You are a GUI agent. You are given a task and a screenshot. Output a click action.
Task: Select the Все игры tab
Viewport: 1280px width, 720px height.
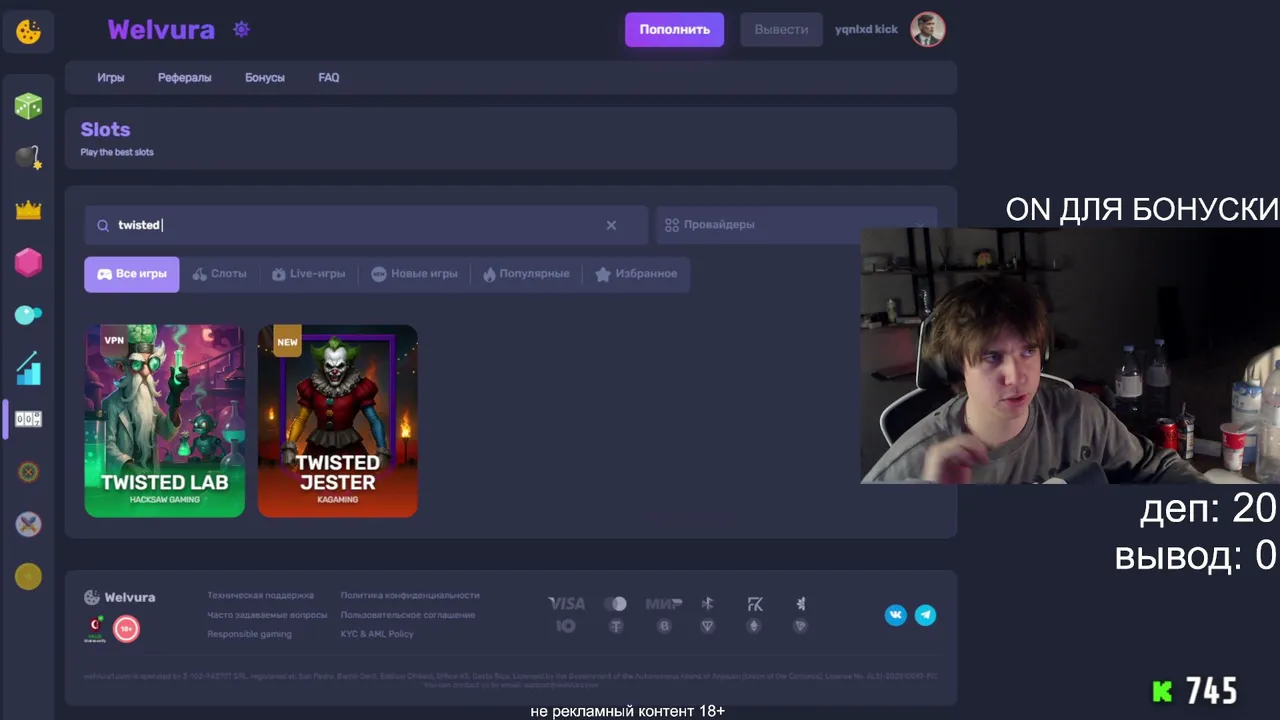click(x=132, y=274)
